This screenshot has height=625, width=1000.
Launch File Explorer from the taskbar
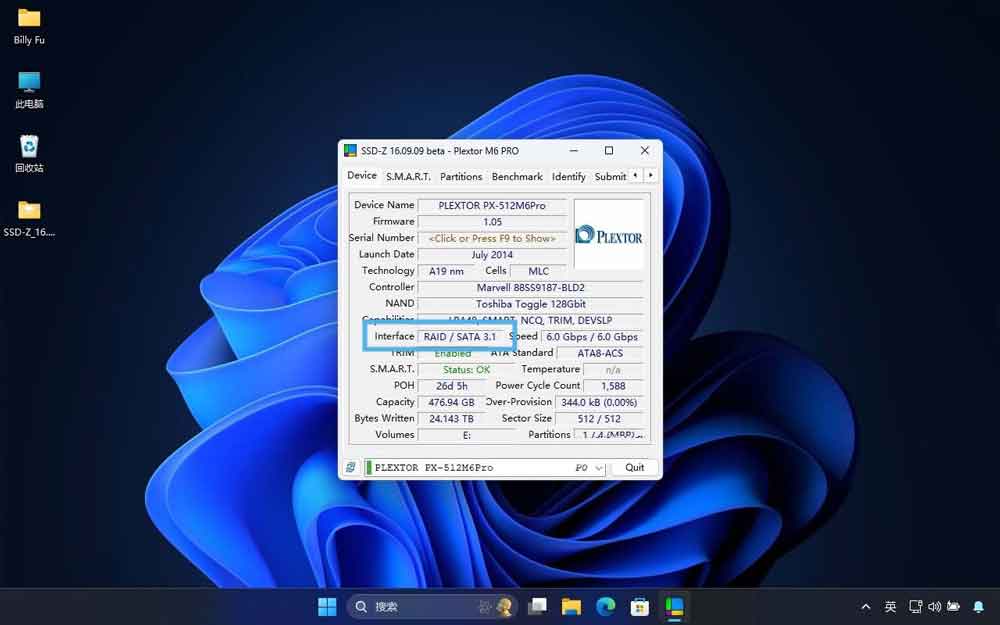pyautogui.click(x=571, y=607)
